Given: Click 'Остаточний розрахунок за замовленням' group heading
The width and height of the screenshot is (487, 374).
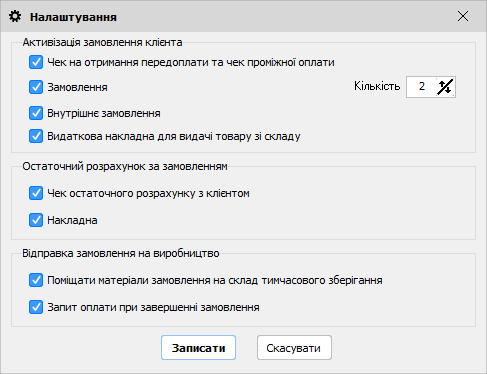Looking at the screenshot, I should click(x=125, y=166).
